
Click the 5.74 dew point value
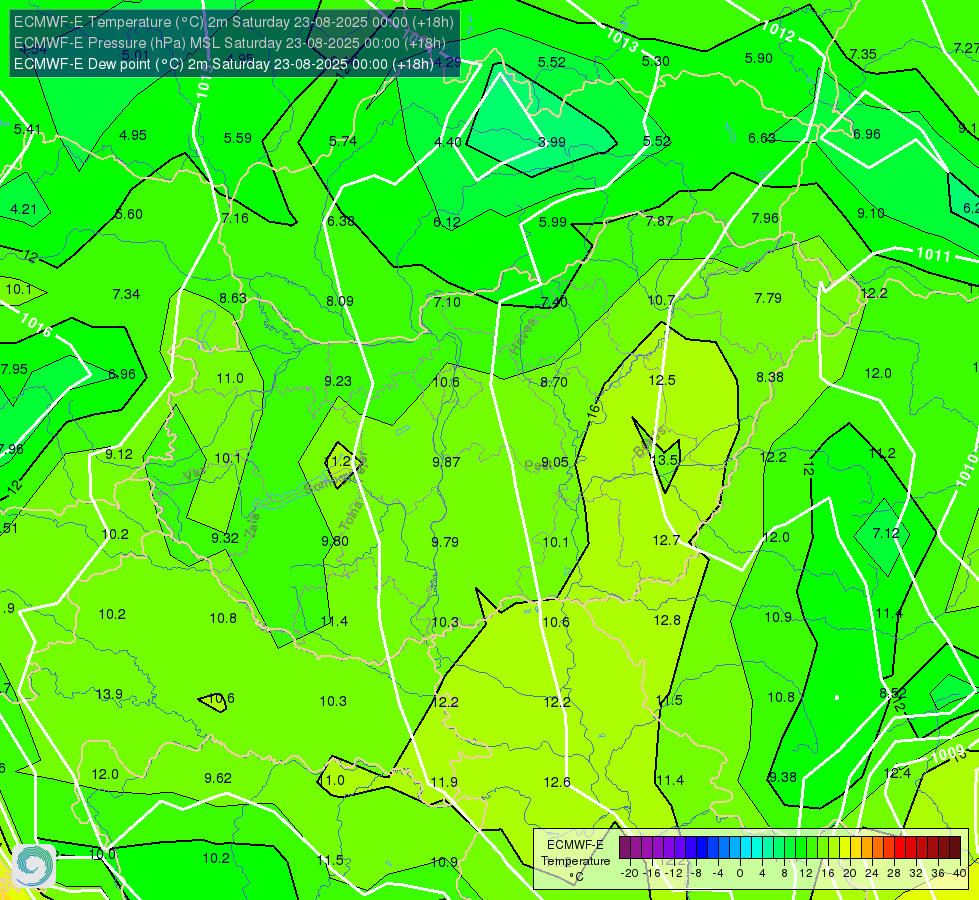pos(343,142)
